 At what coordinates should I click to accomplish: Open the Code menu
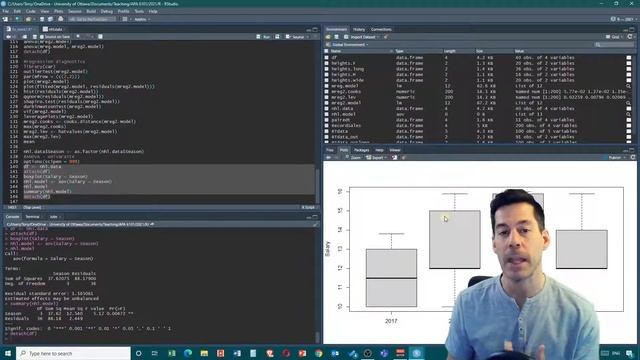[31, 11]
